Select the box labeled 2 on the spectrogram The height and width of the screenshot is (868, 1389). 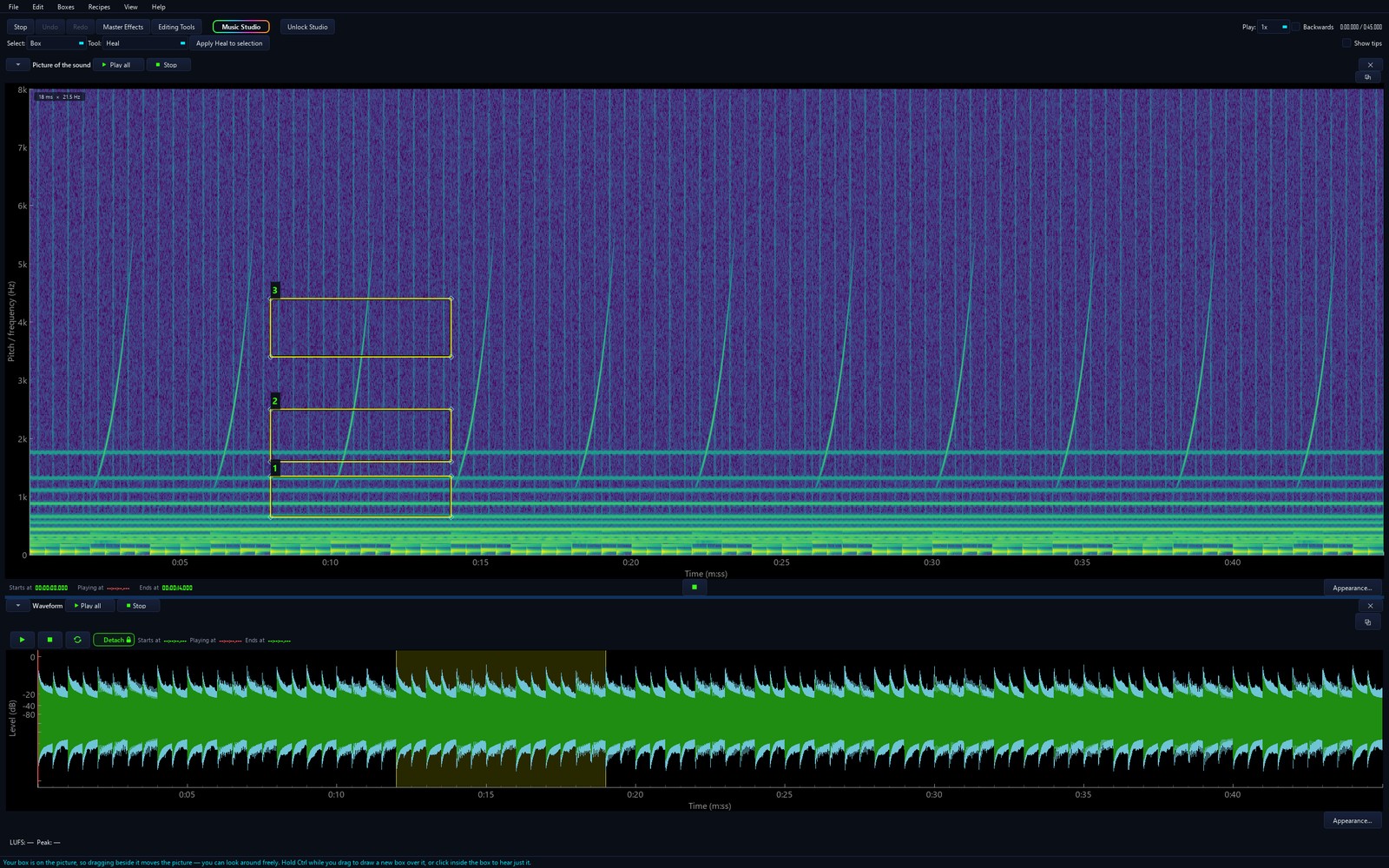[x=360, y=435]
